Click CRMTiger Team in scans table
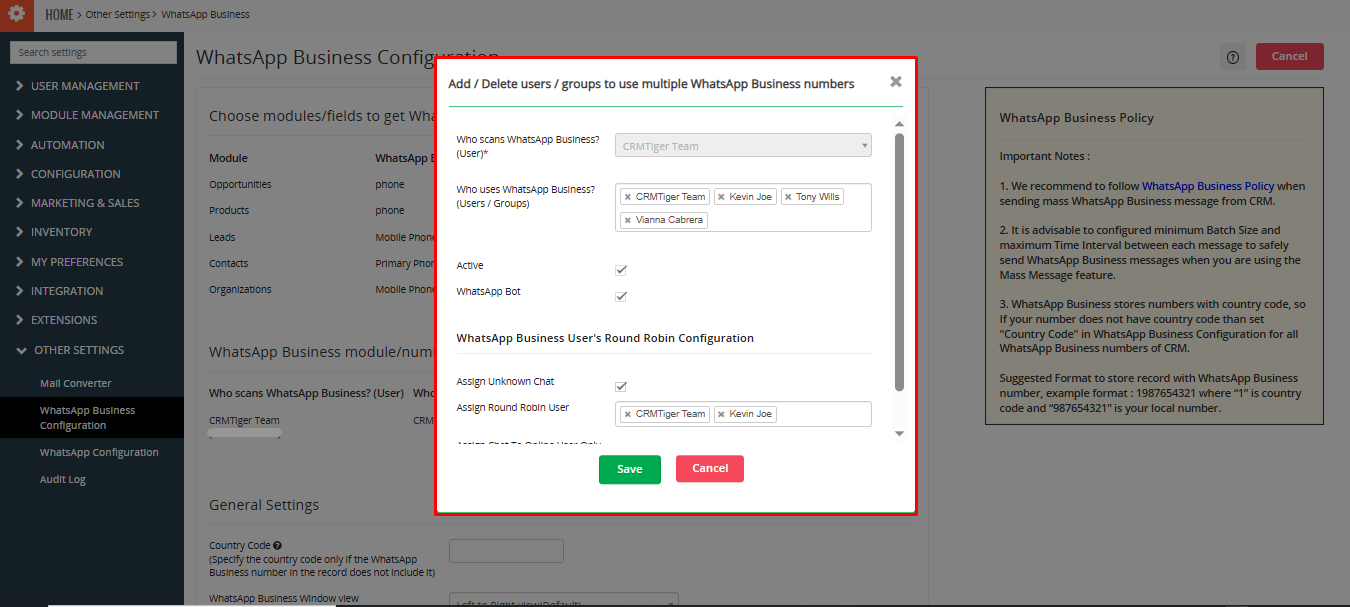The image size is (1350, 607). coord(244,420)
